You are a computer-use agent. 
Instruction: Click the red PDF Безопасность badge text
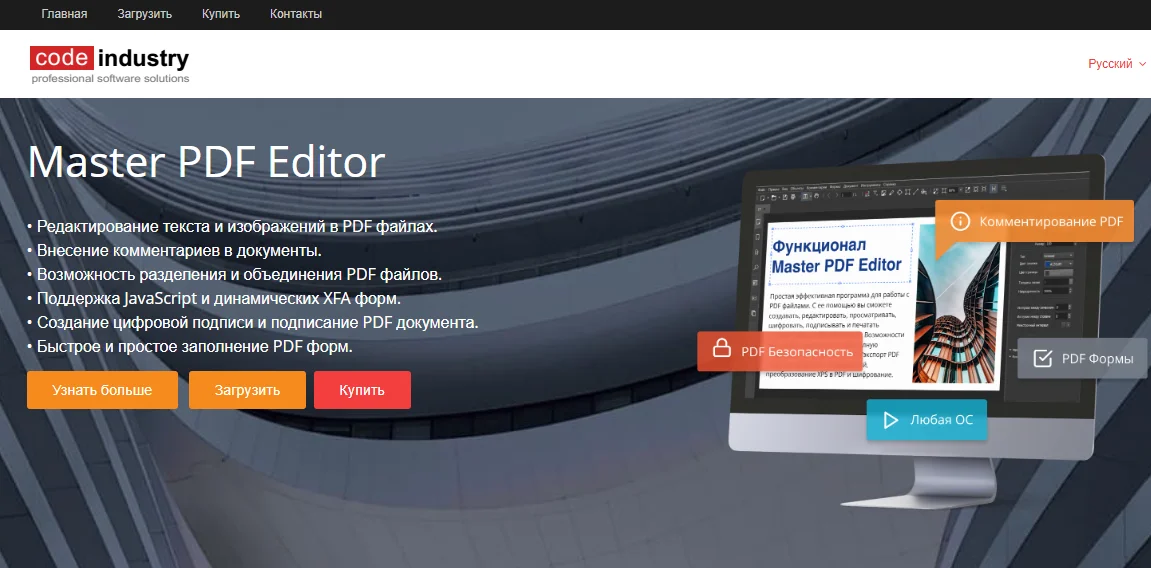[x=797, y=351]
